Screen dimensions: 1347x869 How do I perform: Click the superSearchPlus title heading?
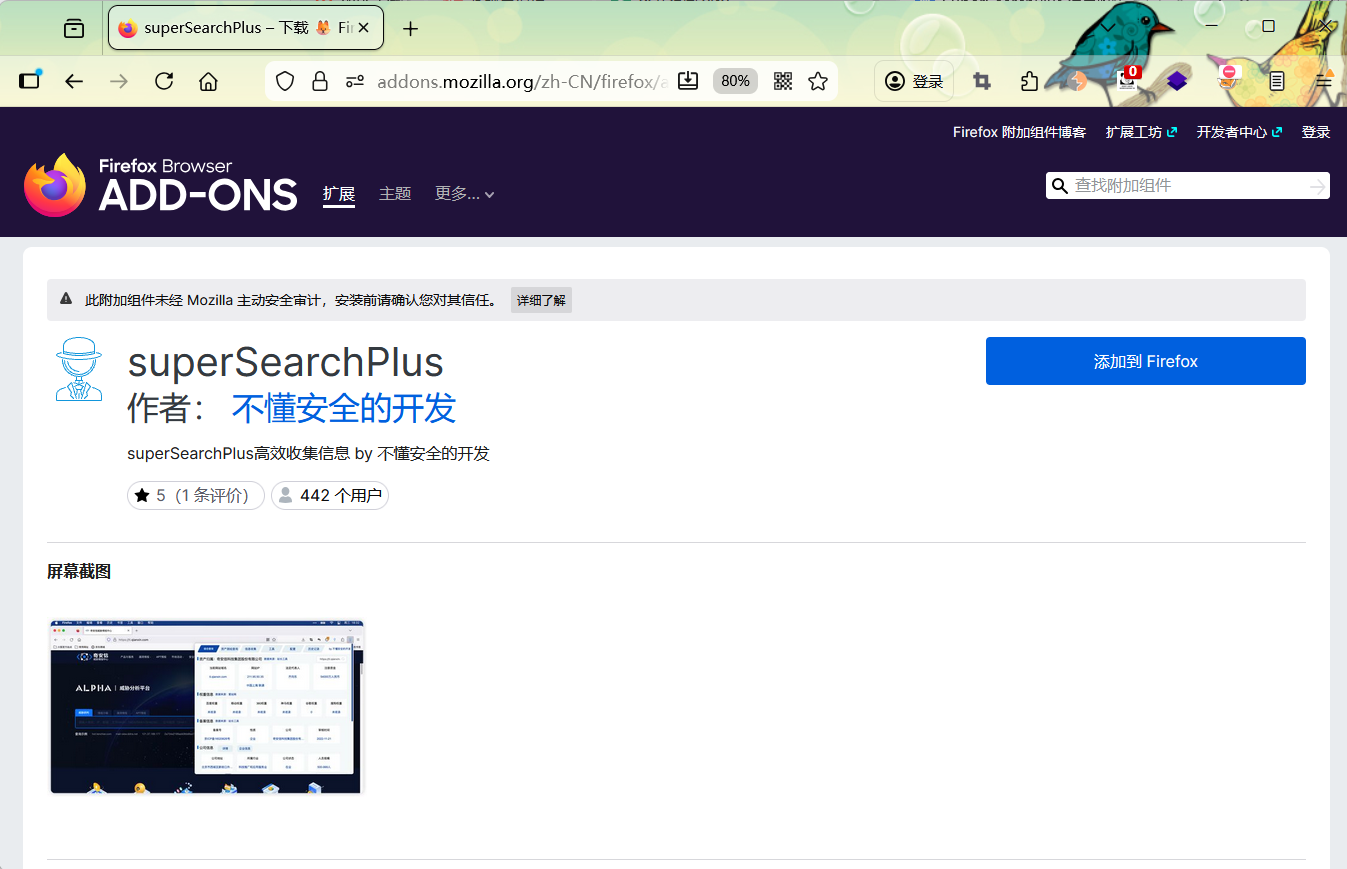click(x=286, y=362)
